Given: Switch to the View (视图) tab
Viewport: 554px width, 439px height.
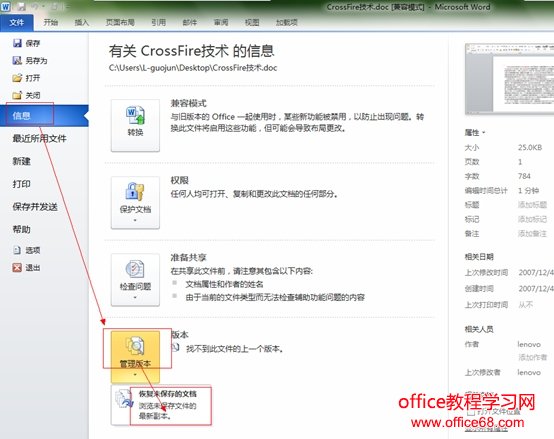Looking at the screenshot, I should pyautogui.click(x=252, y=23).
